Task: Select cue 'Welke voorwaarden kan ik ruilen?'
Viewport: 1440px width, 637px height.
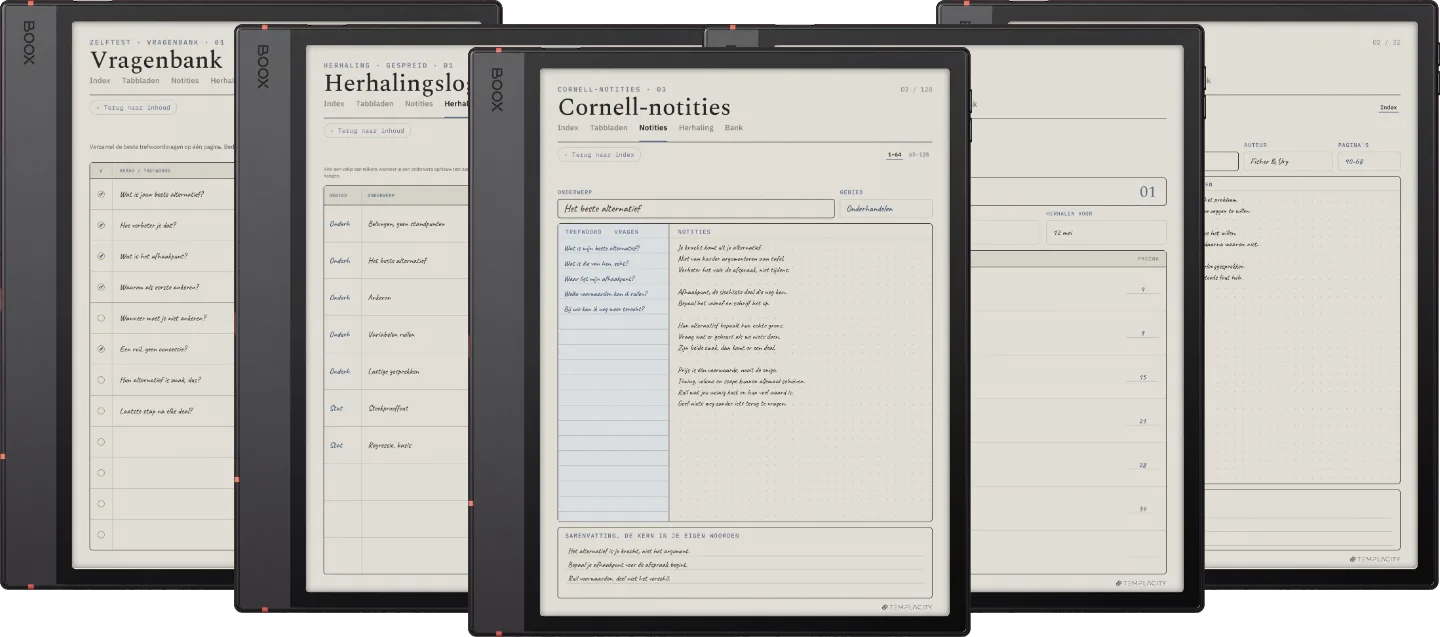Action: pos(607,294)
